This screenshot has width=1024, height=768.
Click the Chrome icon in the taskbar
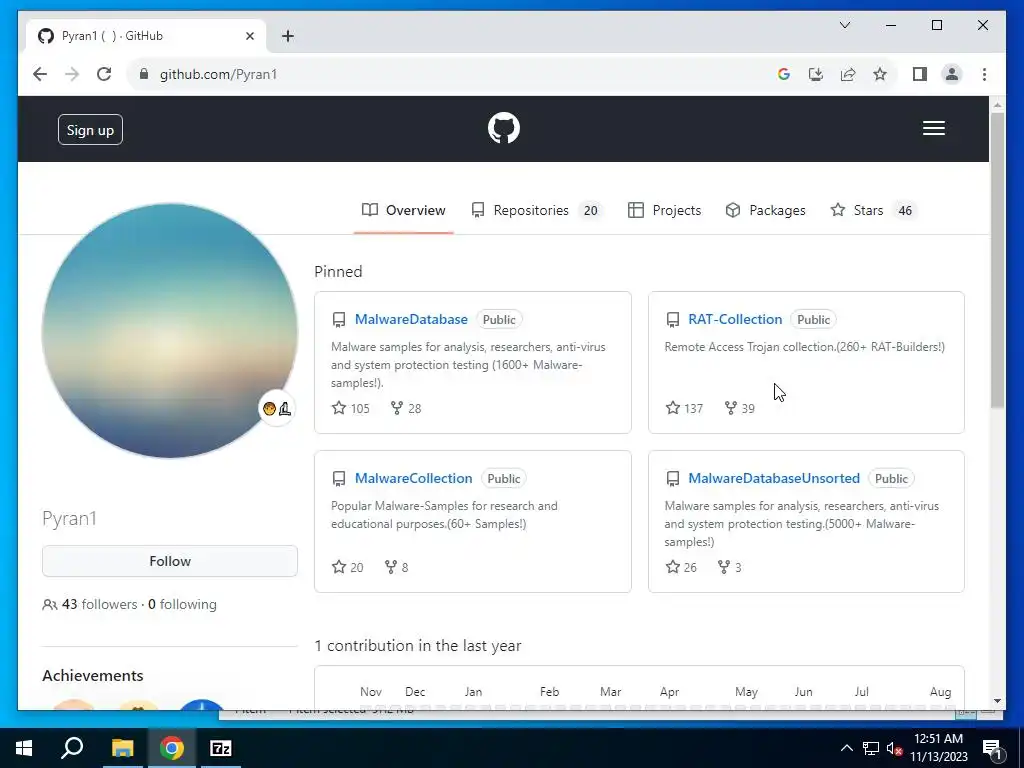pos(172,748)
